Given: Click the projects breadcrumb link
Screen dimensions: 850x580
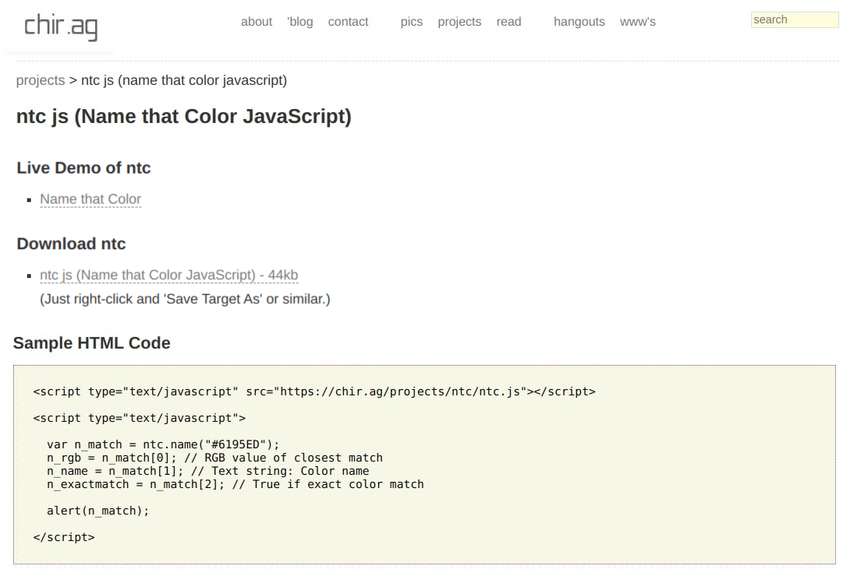Looking at the screenshot, I should point(40,80).
